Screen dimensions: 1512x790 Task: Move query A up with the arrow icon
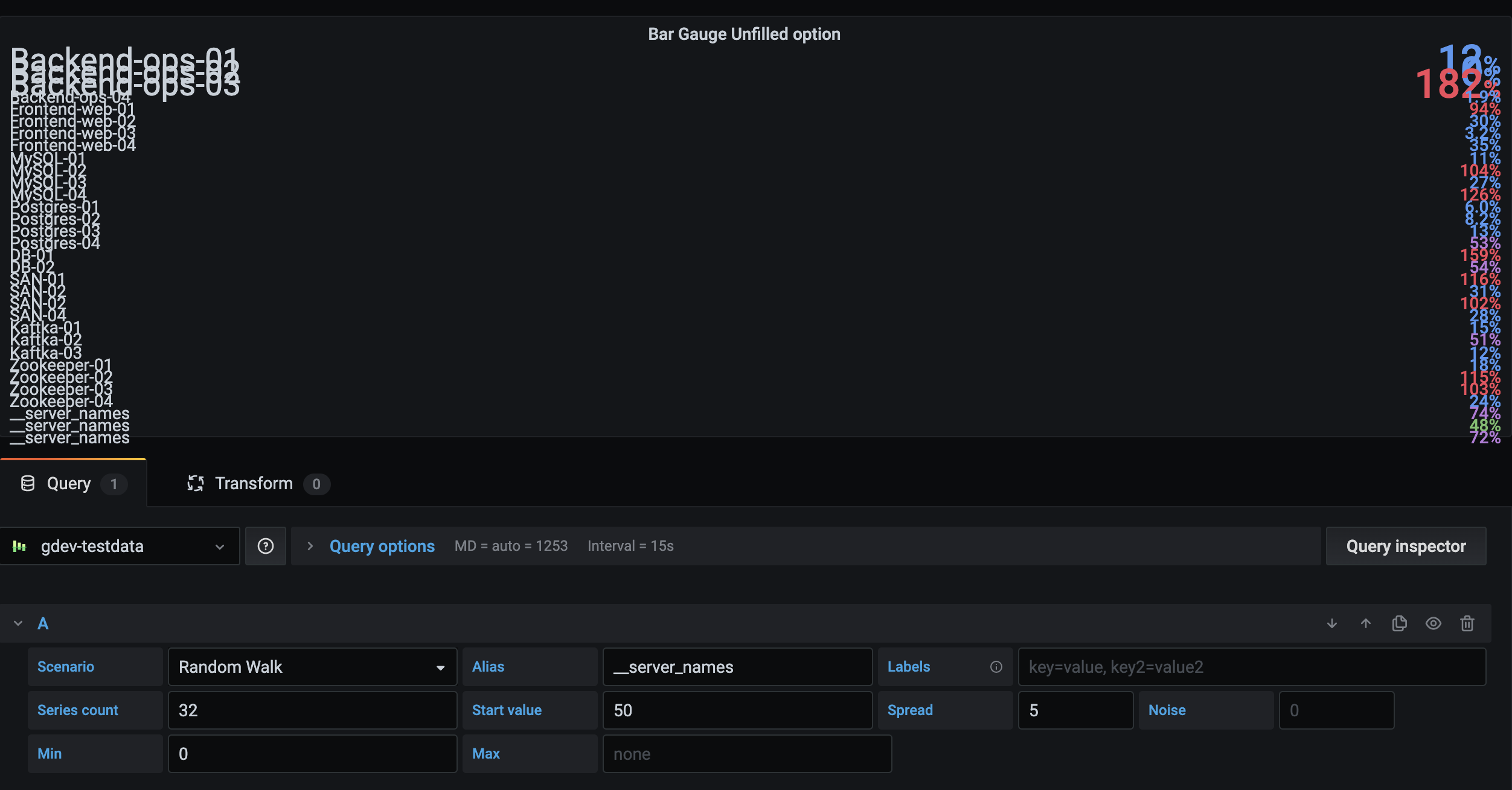1366,623
